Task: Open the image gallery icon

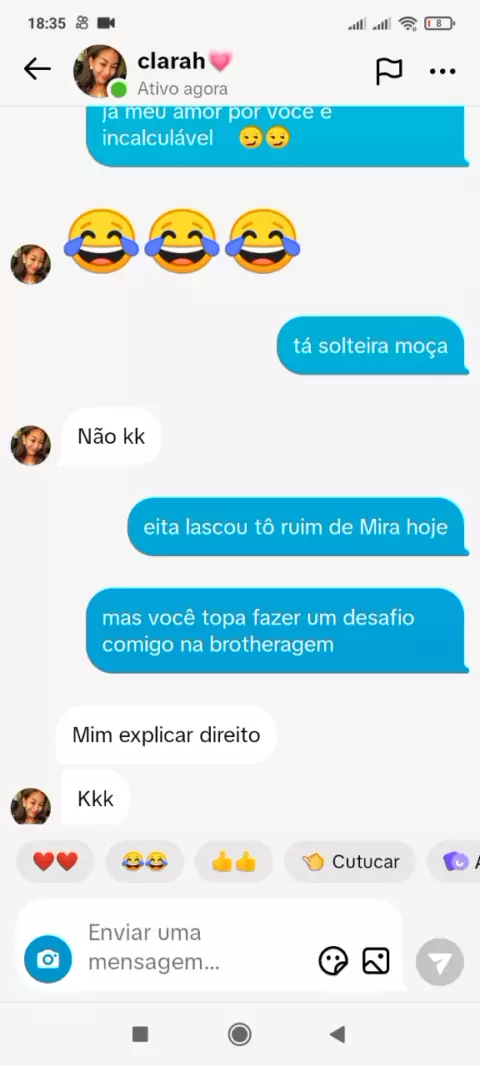Action: pos(376,961)
